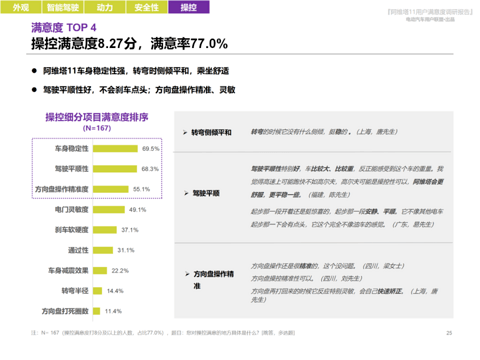This screenshot has height=360, width=480.
Task: Open the 智能驾驶 tab
Action: click(63, 7)
